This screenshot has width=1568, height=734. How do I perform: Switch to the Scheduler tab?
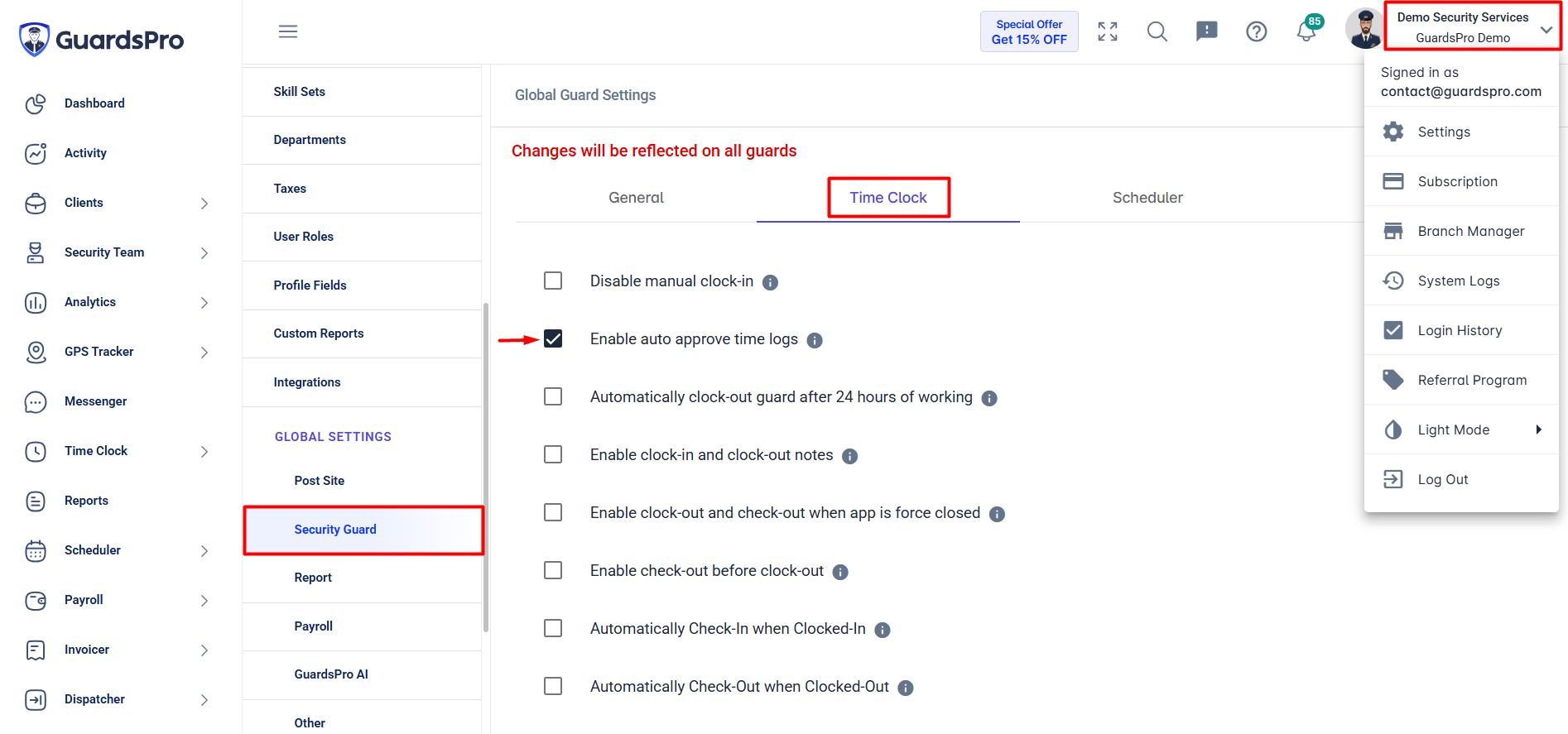pos(1147,198)
